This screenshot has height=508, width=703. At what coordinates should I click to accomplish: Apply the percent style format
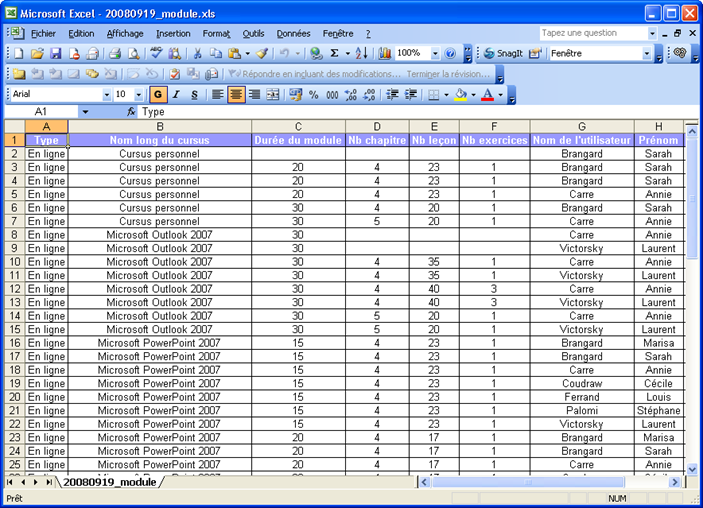(x=314, y=95)
